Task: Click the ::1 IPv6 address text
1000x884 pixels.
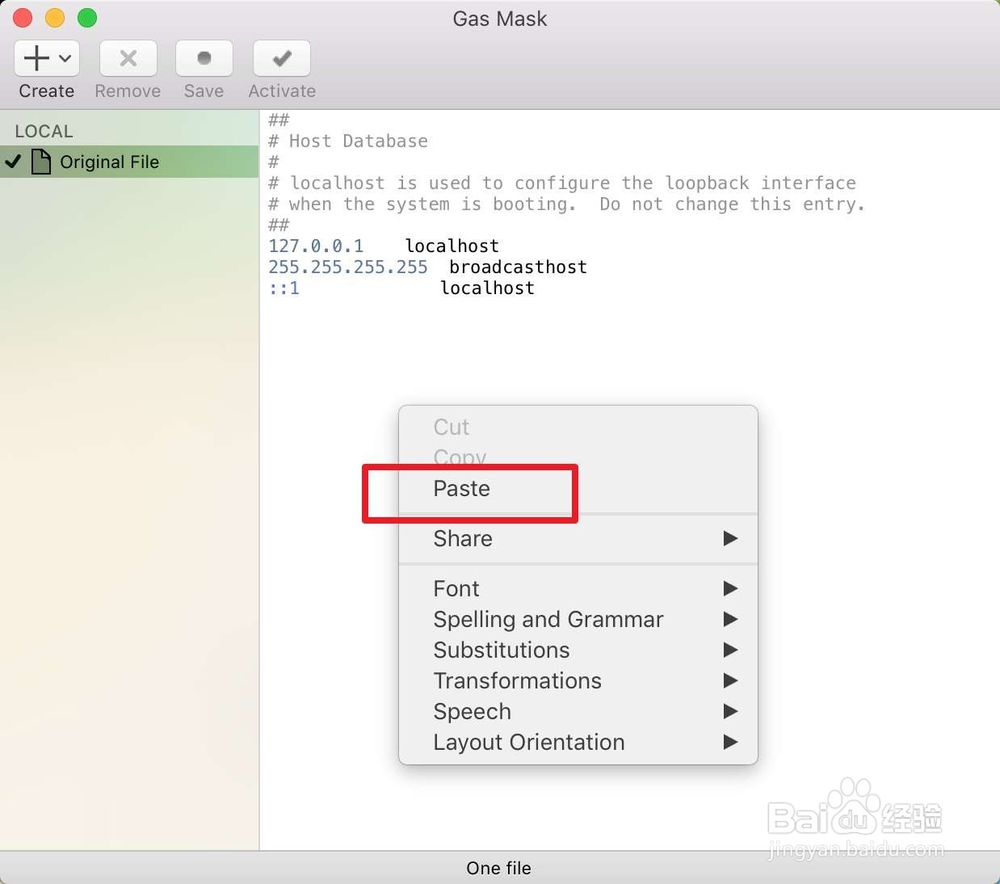Action: (284, 288)
